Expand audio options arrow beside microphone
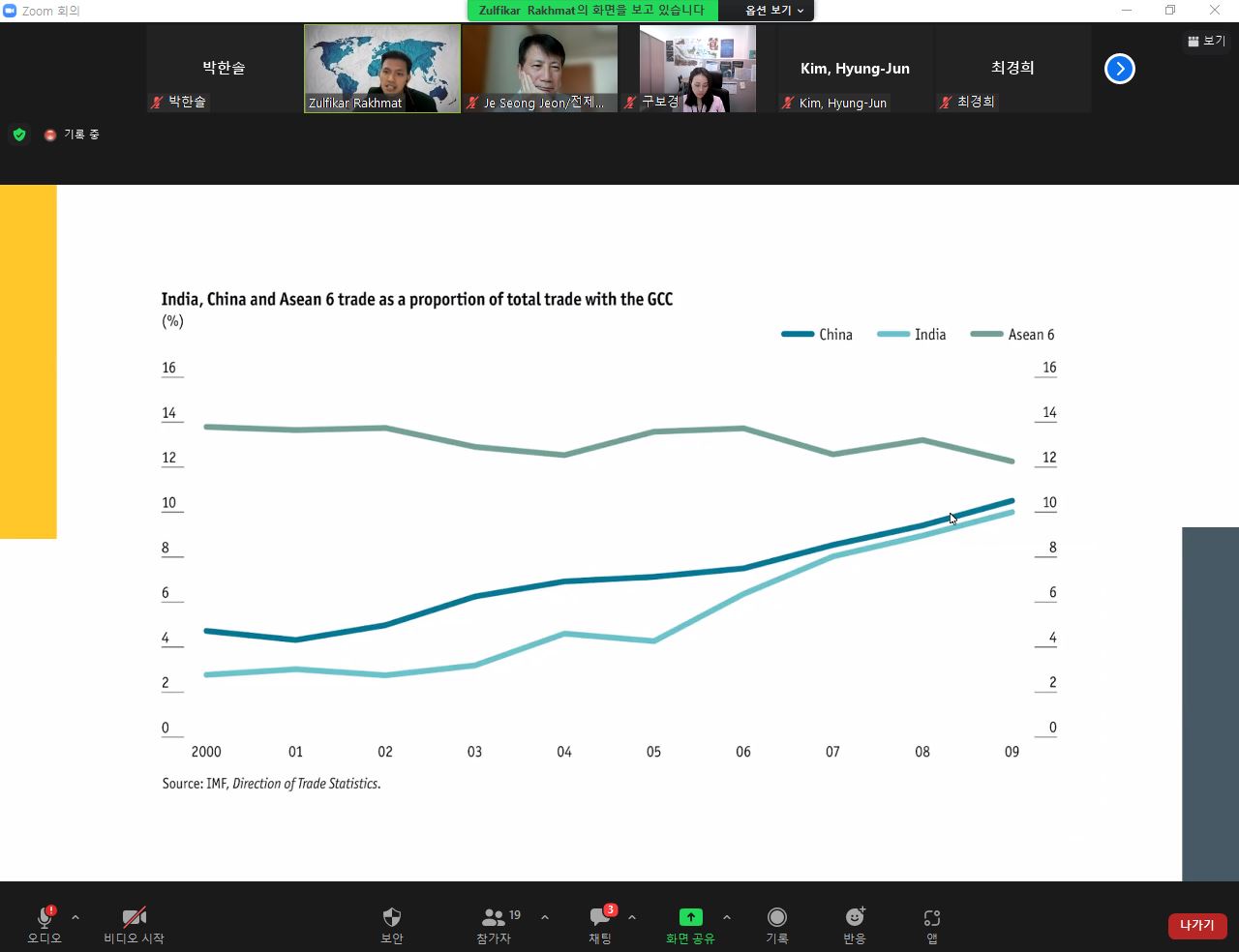Screen dimensions: 1239x952 (x=76, y=917)
